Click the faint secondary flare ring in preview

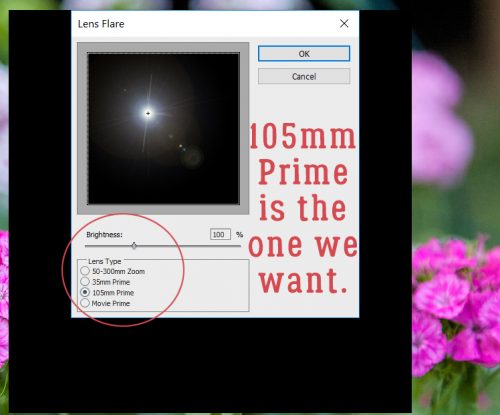[191, 157]
